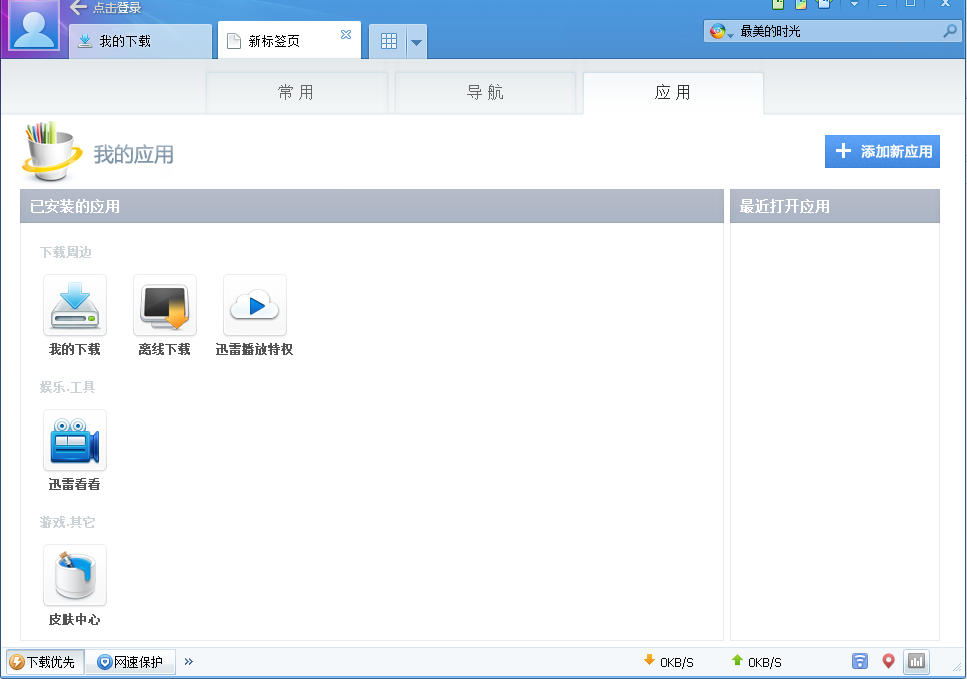Switch to the 导航 page tab
The image size is (967, 679).
(485, 93)
